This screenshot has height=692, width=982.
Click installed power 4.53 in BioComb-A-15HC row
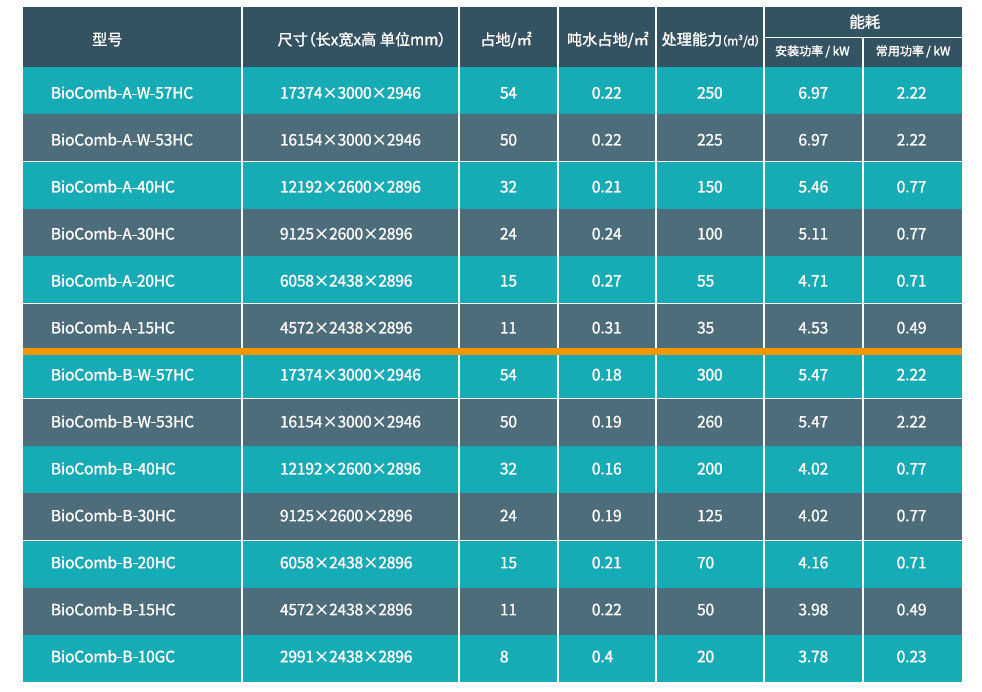[x=813, y=328]
